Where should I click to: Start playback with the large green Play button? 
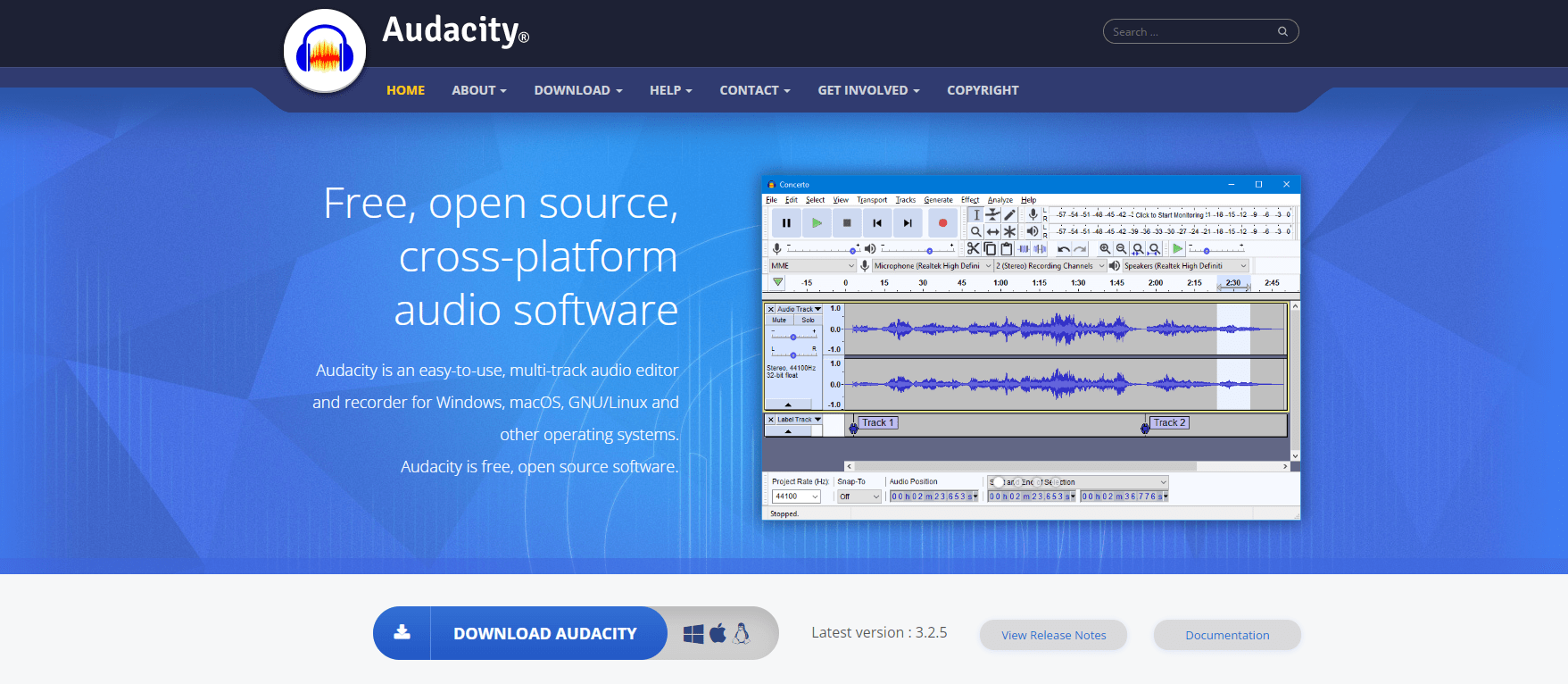pyautogui.click(x=817, y=223)
